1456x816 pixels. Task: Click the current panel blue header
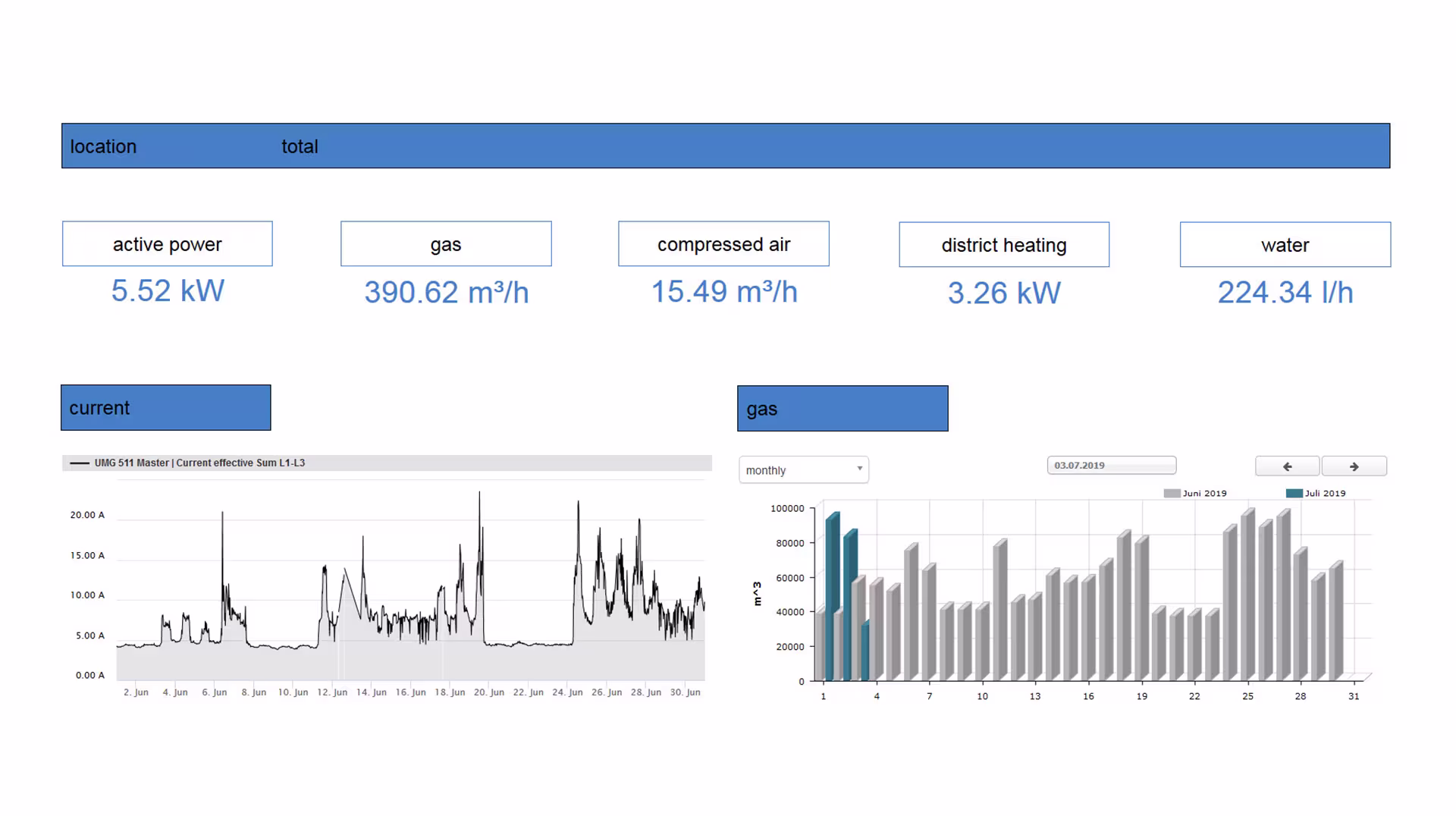coord(165,407)
